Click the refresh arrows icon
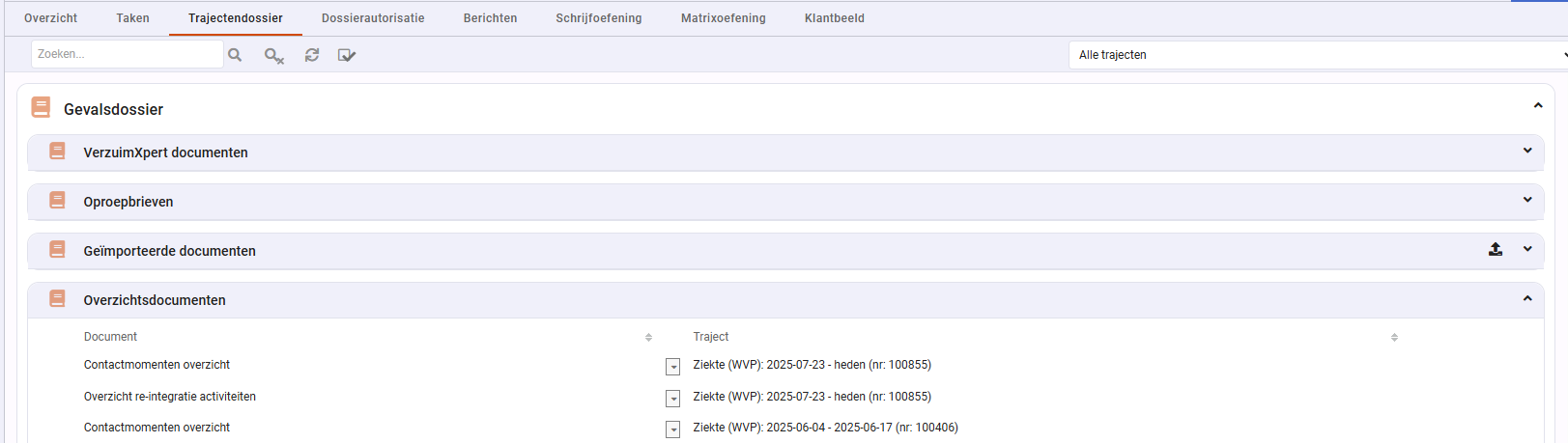Viewport: 1568px width, 443px height. [x=312, y=55]
